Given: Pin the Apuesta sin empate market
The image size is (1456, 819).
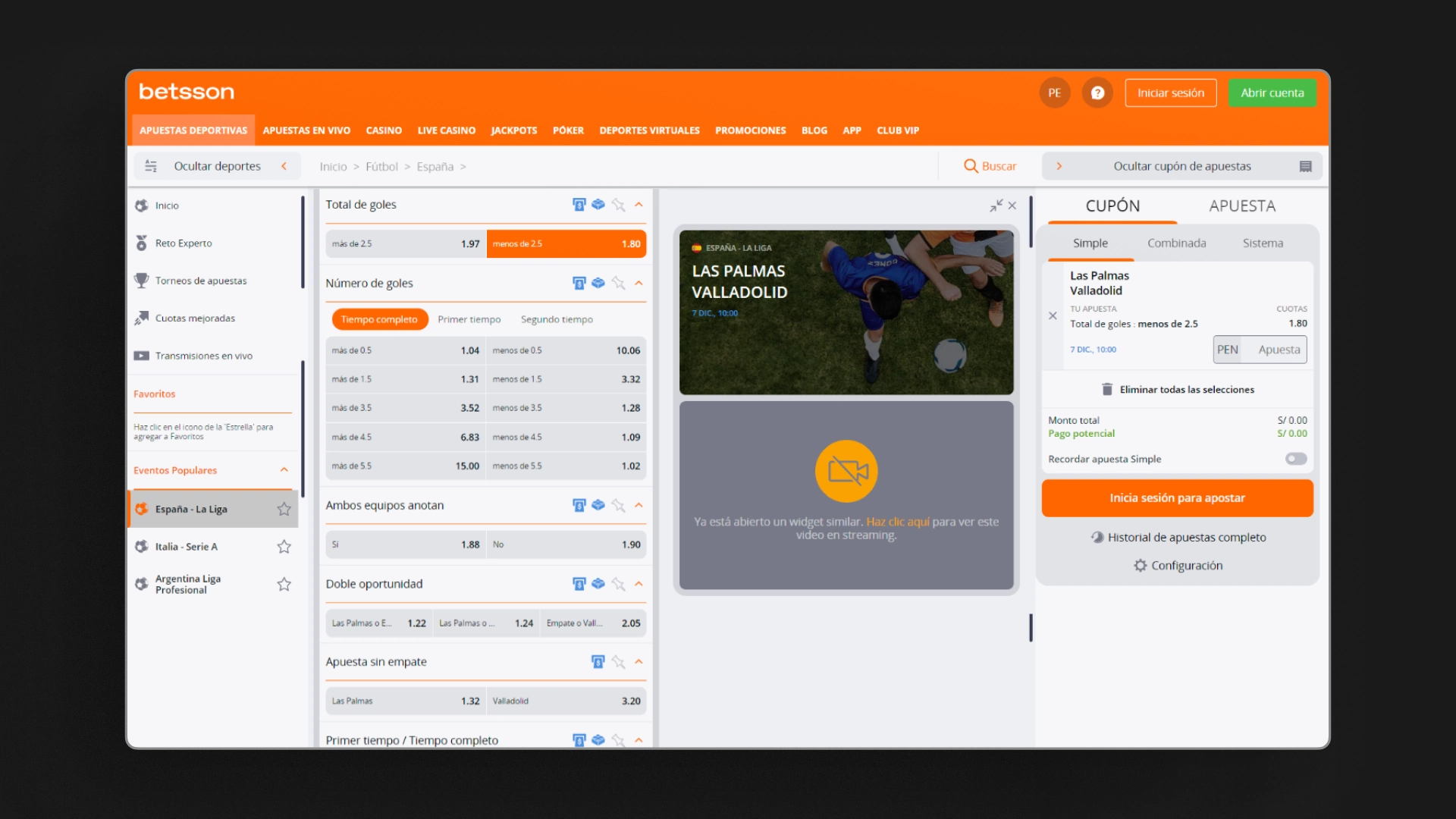Looking at the screenshot, I should (618, 662).
